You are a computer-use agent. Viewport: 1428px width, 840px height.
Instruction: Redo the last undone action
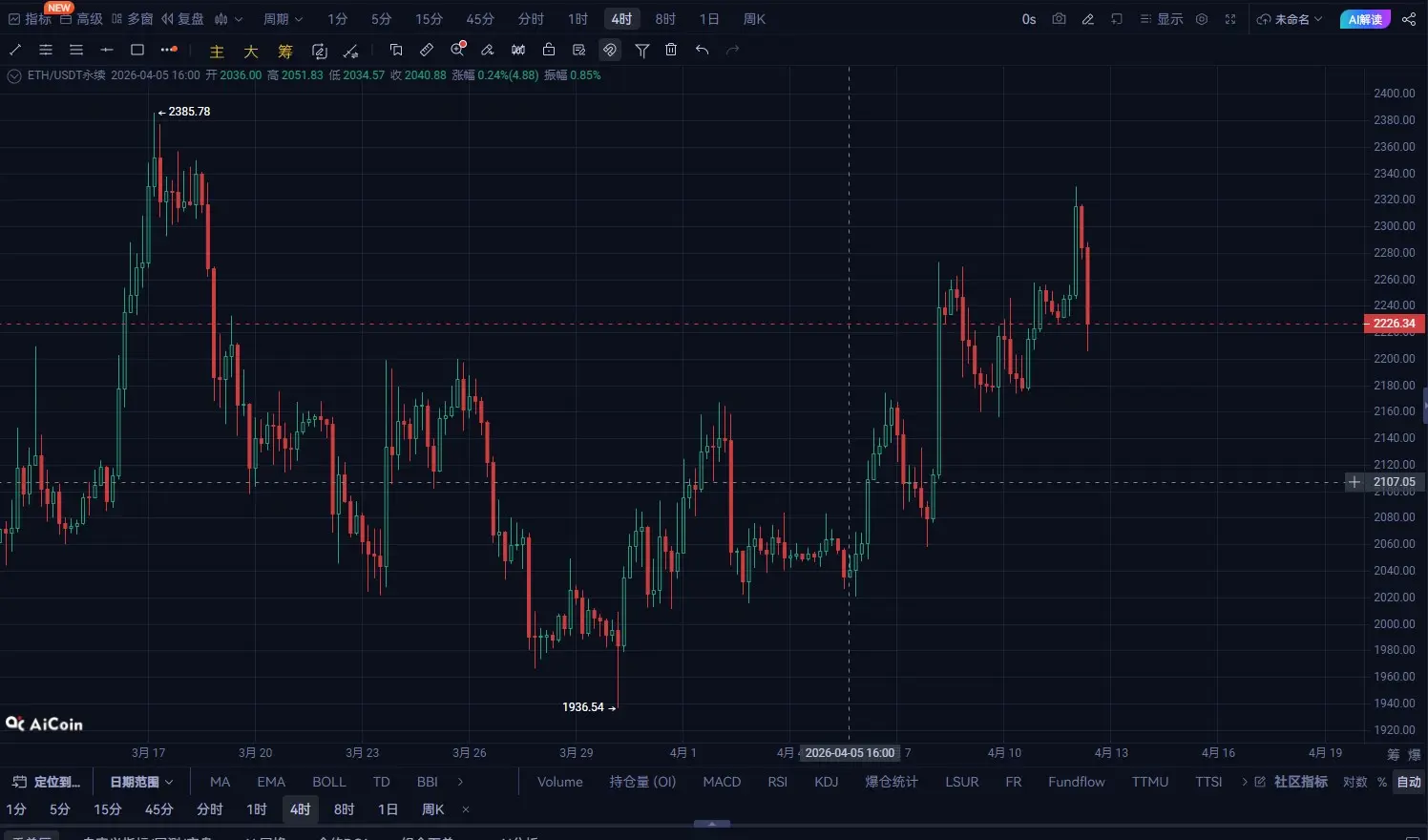coord(733,50)
